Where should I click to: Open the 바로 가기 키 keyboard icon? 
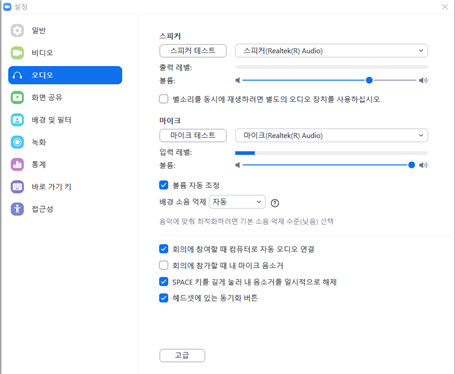coord(17,187)
